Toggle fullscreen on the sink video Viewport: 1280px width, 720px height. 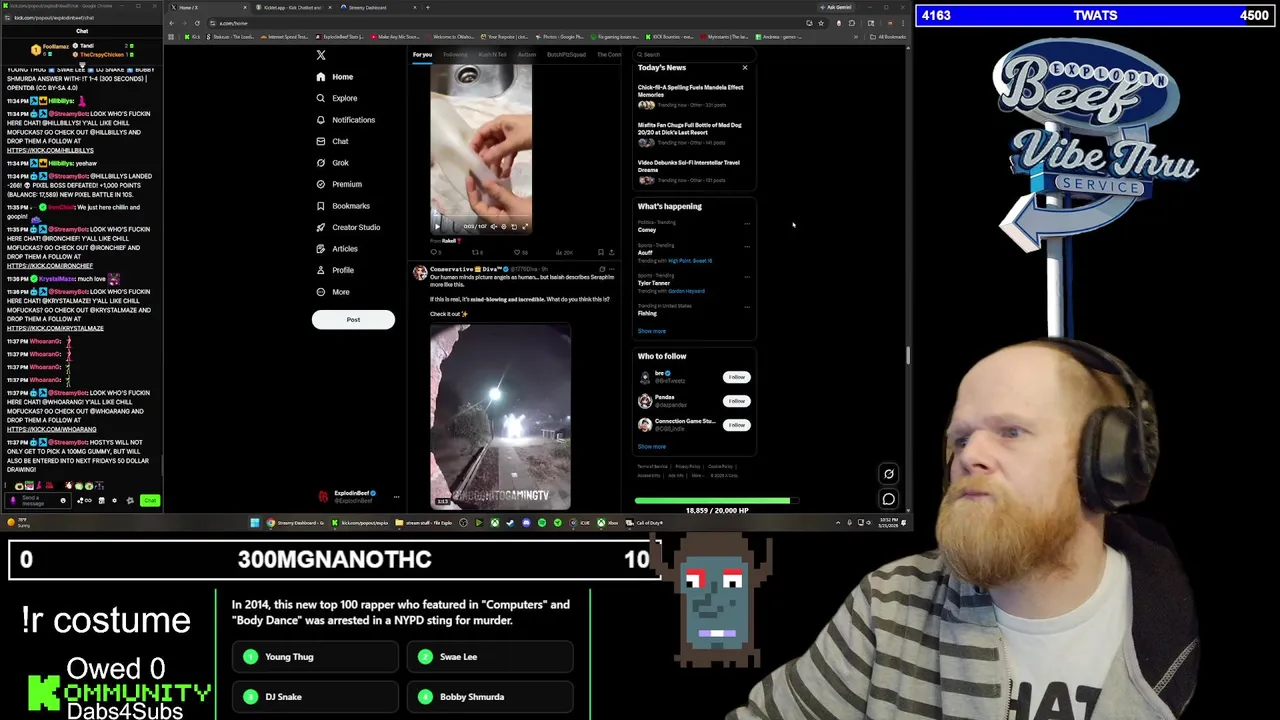coord(524,227)
